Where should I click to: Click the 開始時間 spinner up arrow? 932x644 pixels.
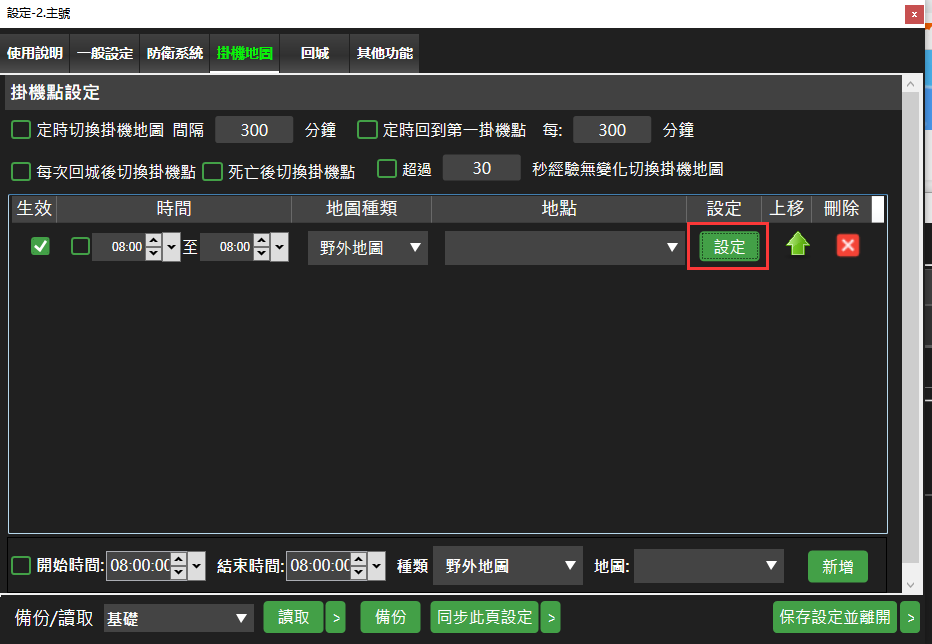click(178, 559)
